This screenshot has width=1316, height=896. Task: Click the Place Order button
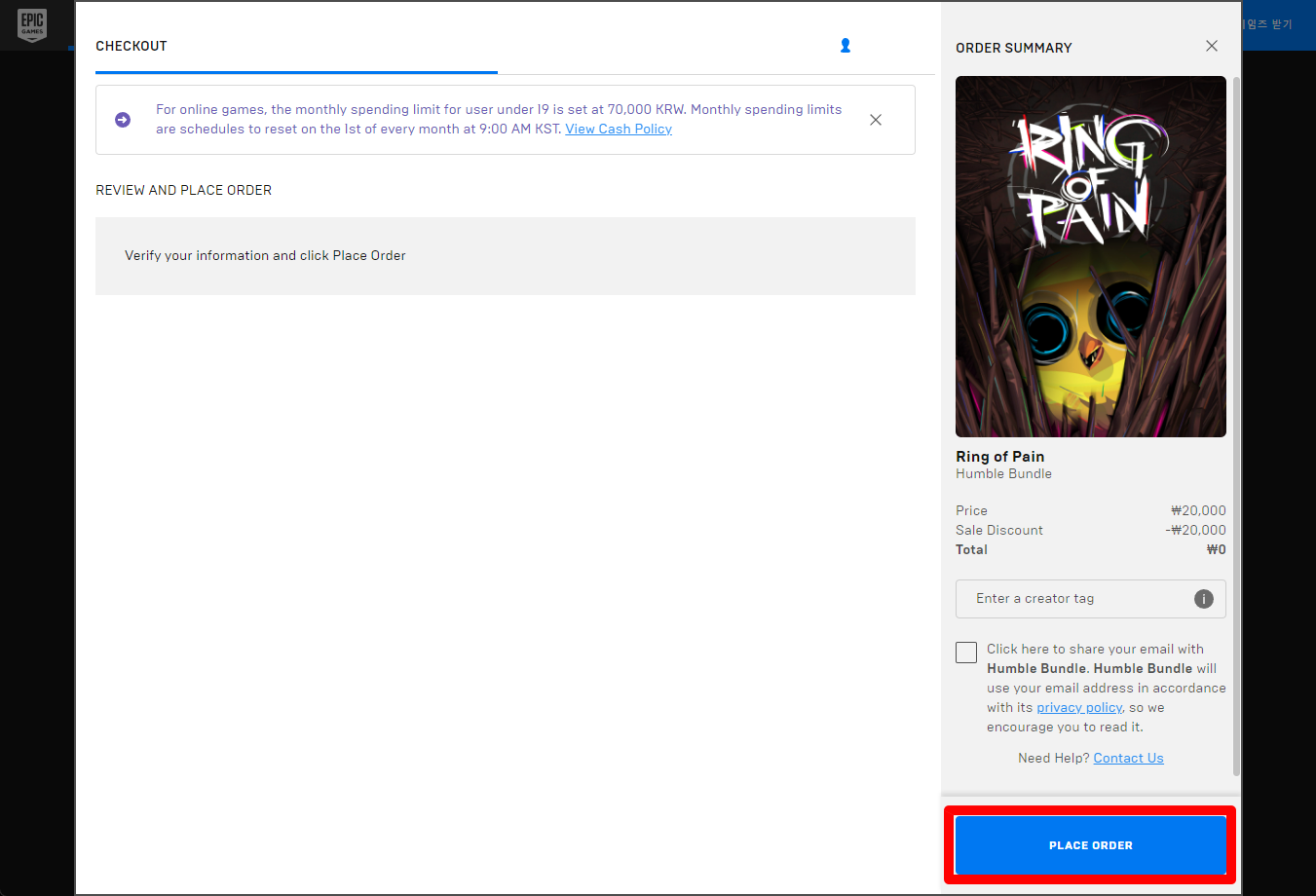[x=1091, y=845]
